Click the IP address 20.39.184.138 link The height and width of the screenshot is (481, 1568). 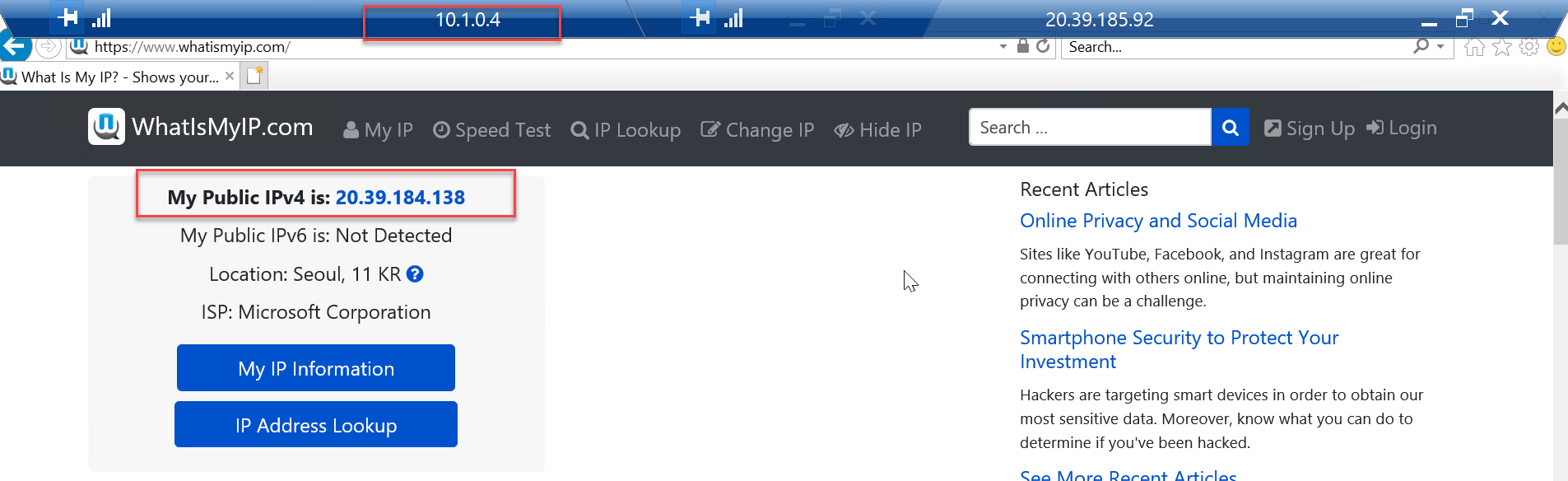tap(400, 198)
